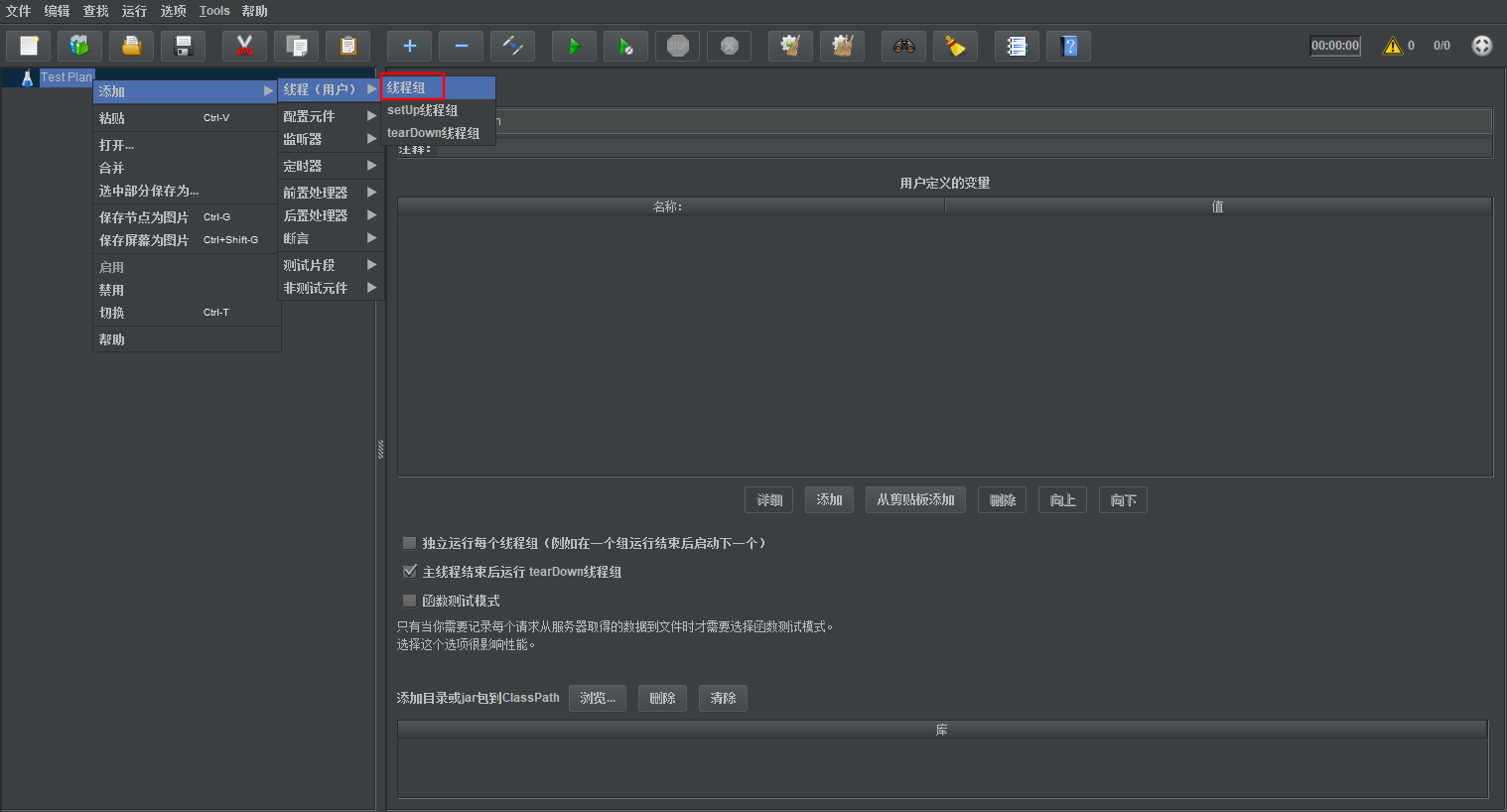Enable 函数测试模式 checkbox
The width and height of the screenshot is (1507, 812).
[x=409, y=601]
